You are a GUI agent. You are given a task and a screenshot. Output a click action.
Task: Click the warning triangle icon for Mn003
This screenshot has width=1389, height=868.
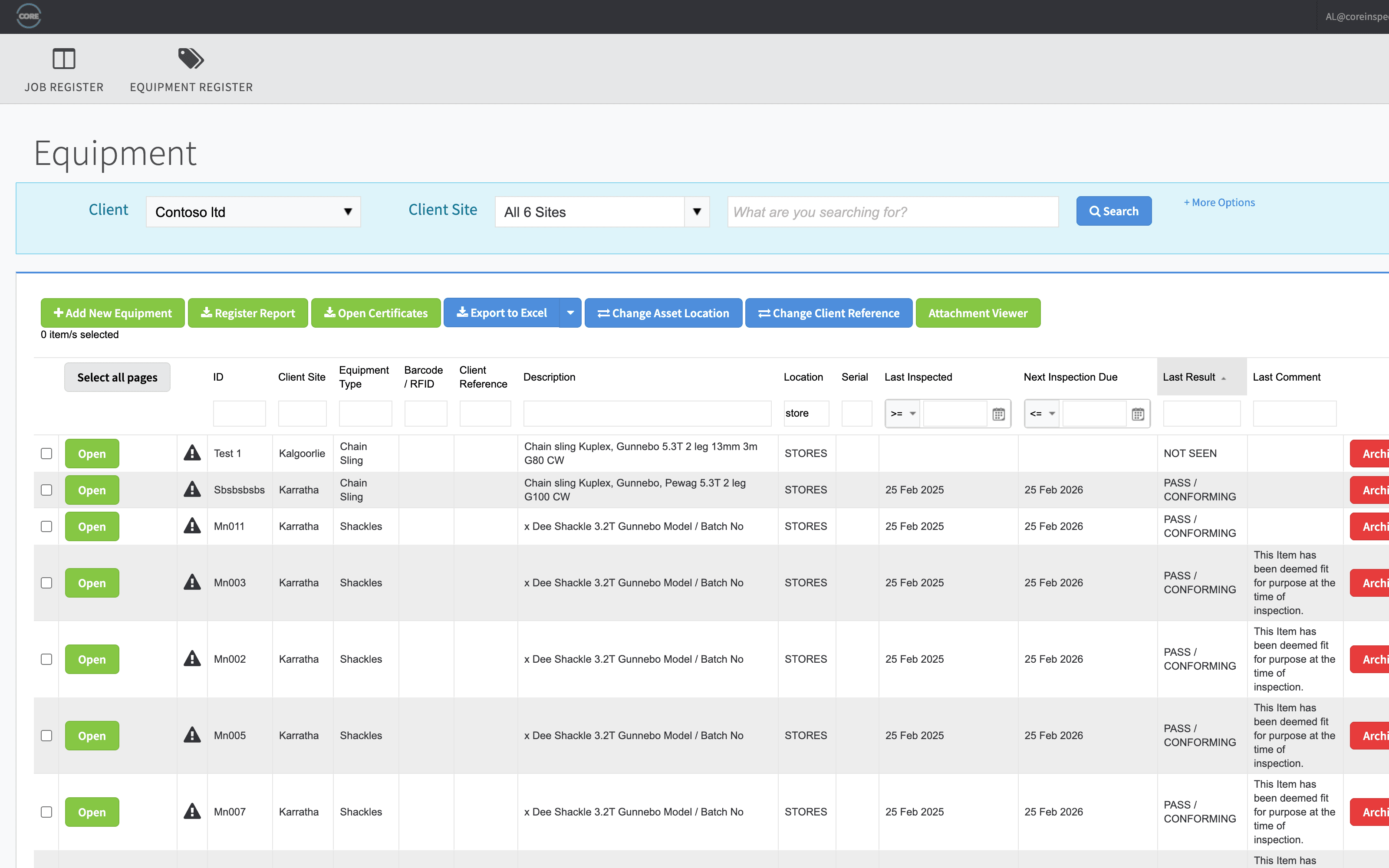coord(192,582)
